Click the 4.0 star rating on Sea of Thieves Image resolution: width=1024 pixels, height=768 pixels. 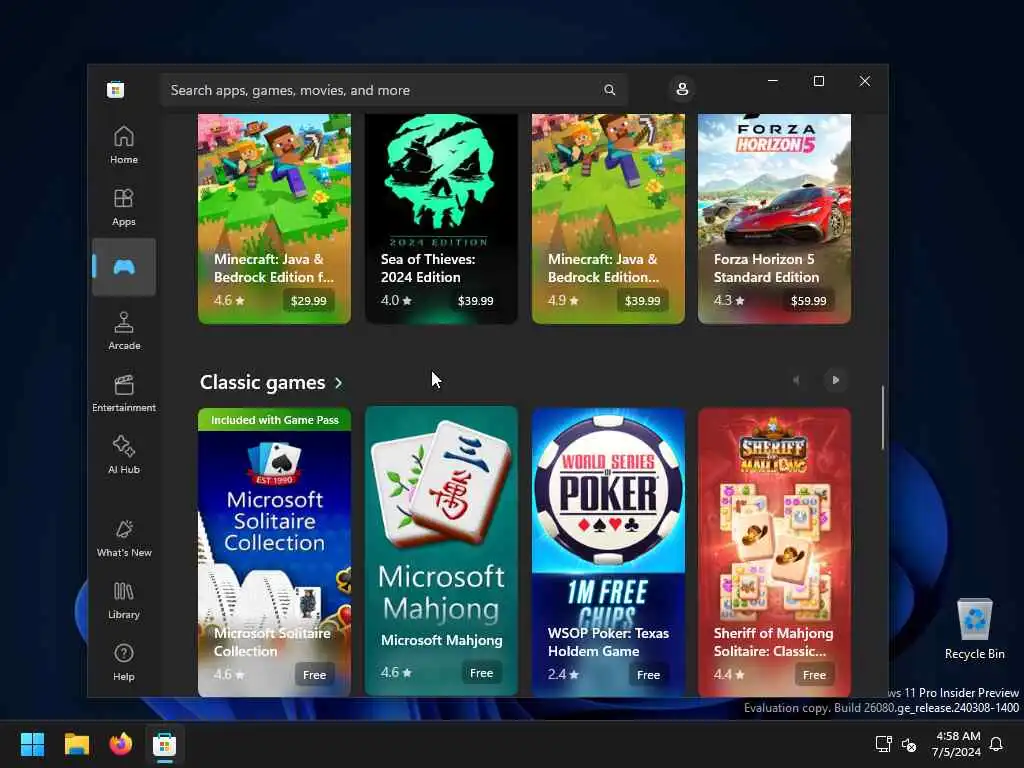point(396,300)
